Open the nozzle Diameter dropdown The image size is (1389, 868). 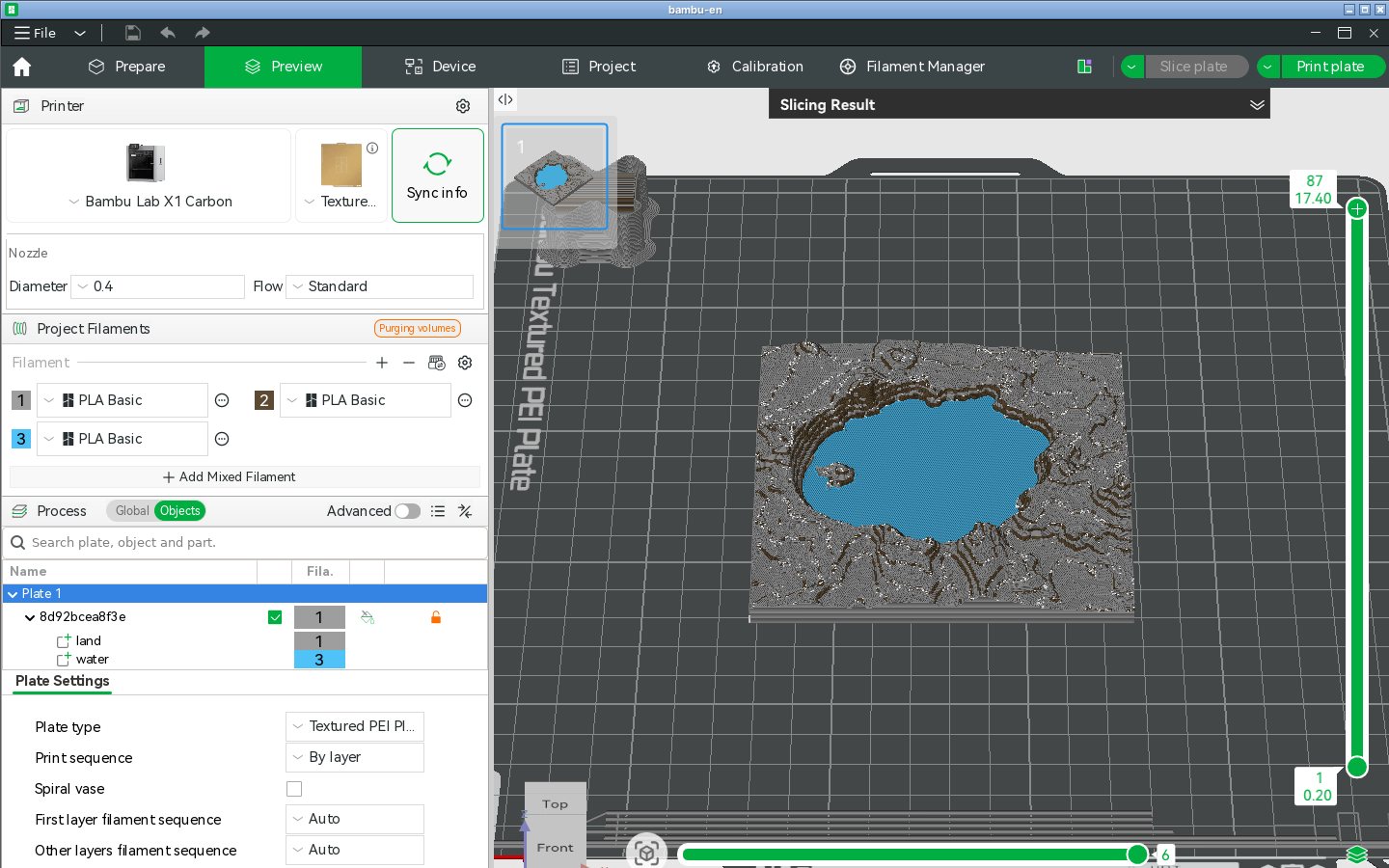point(158,286)
